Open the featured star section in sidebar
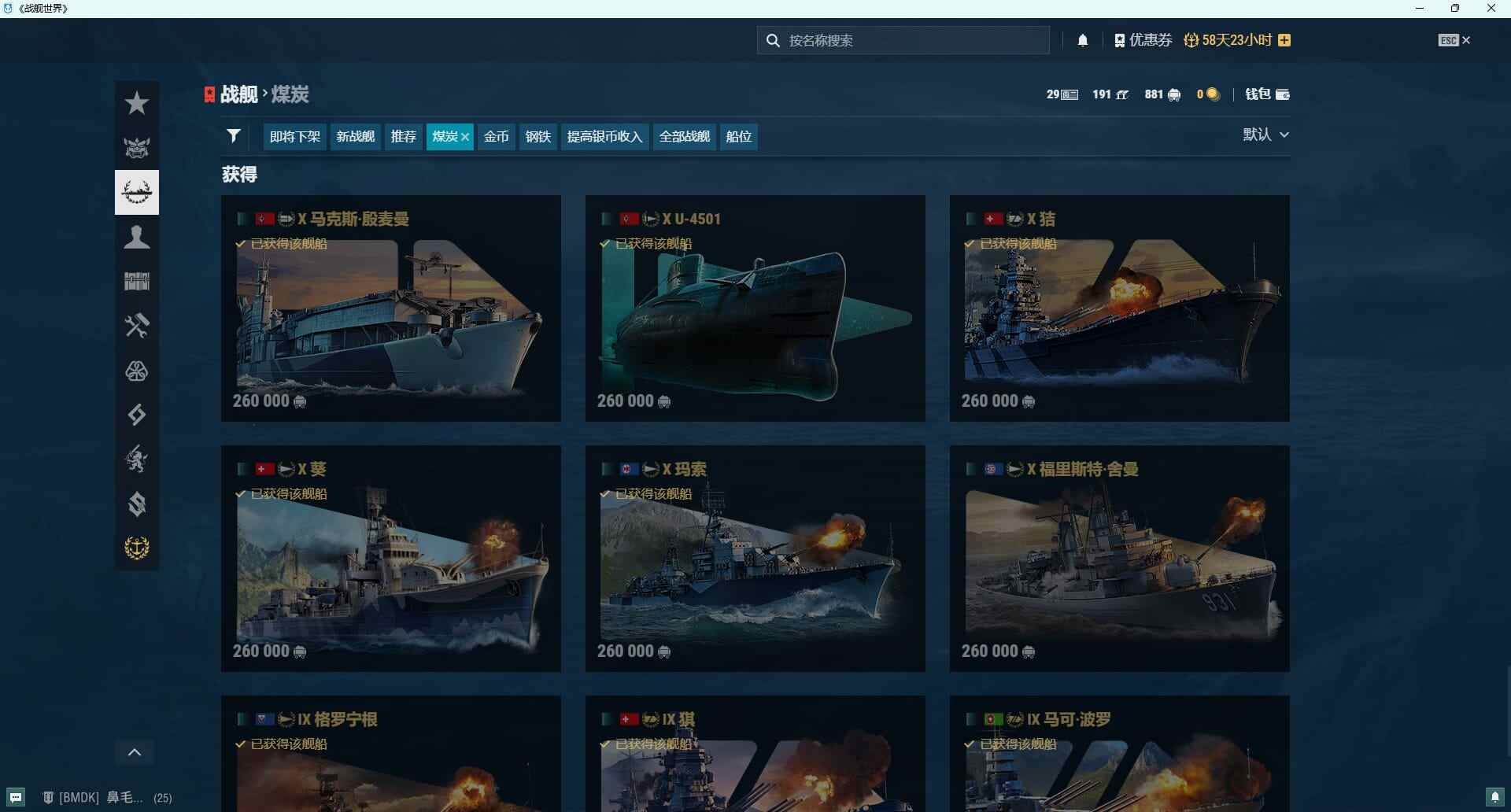Screen dimensions: 1511x812 [x=137, y=103]
